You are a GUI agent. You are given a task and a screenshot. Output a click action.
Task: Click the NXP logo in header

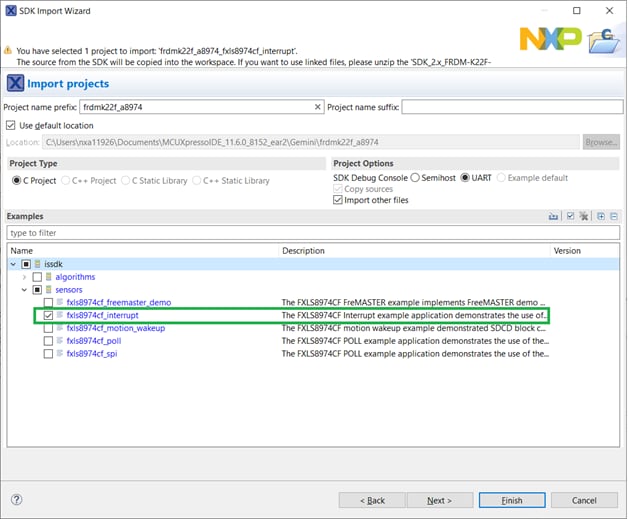click(x=551, y=40)
